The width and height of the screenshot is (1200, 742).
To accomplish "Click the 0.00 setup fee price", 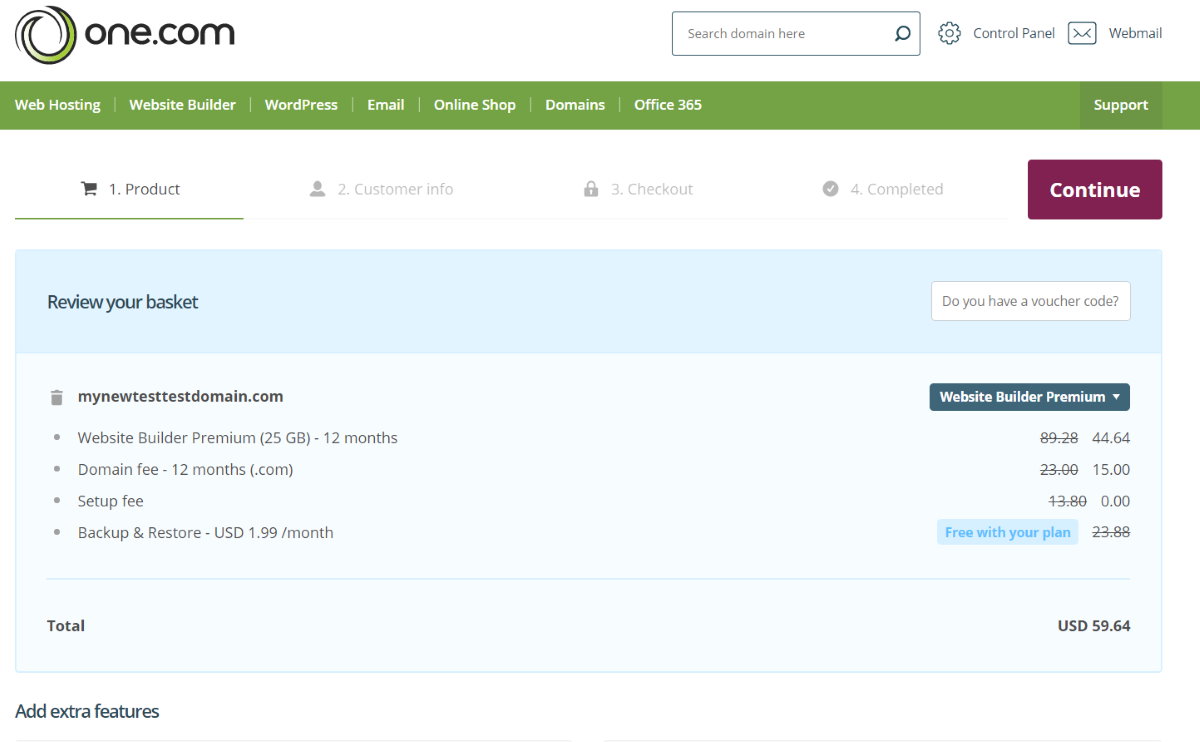I will [1115, 501].
